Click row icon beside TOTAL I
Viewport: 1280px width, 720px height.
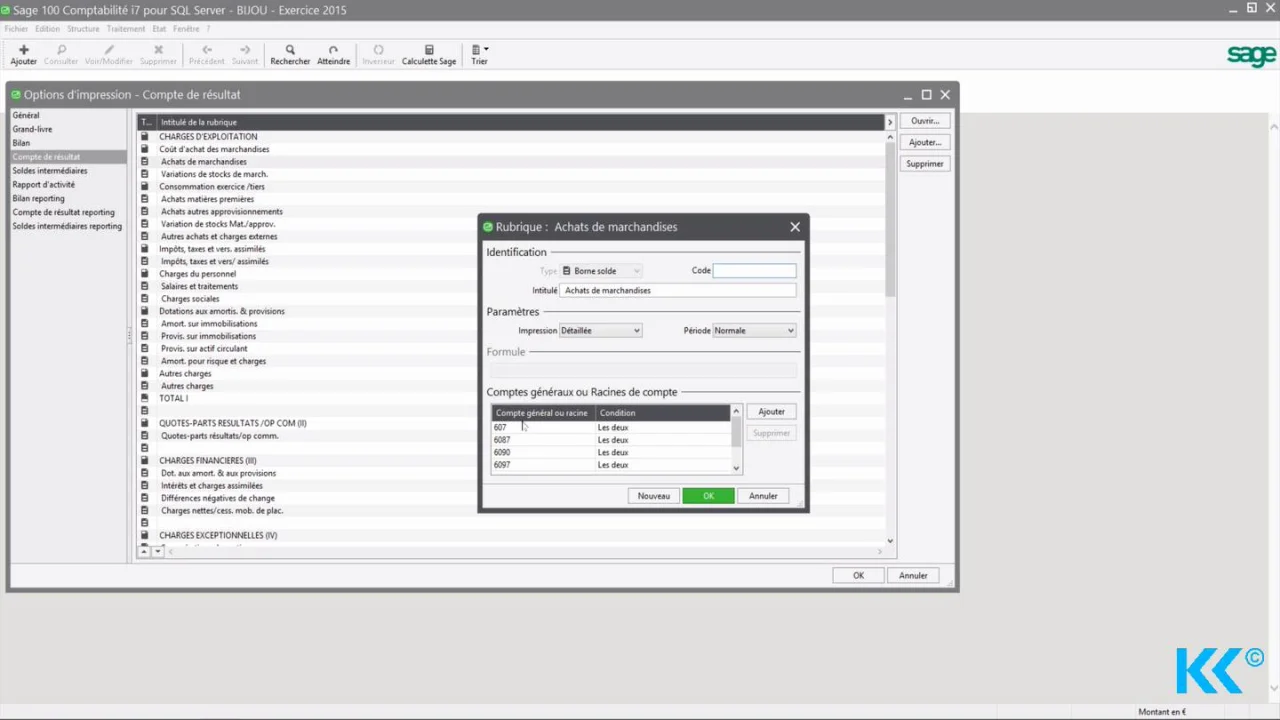pos(144,398)
